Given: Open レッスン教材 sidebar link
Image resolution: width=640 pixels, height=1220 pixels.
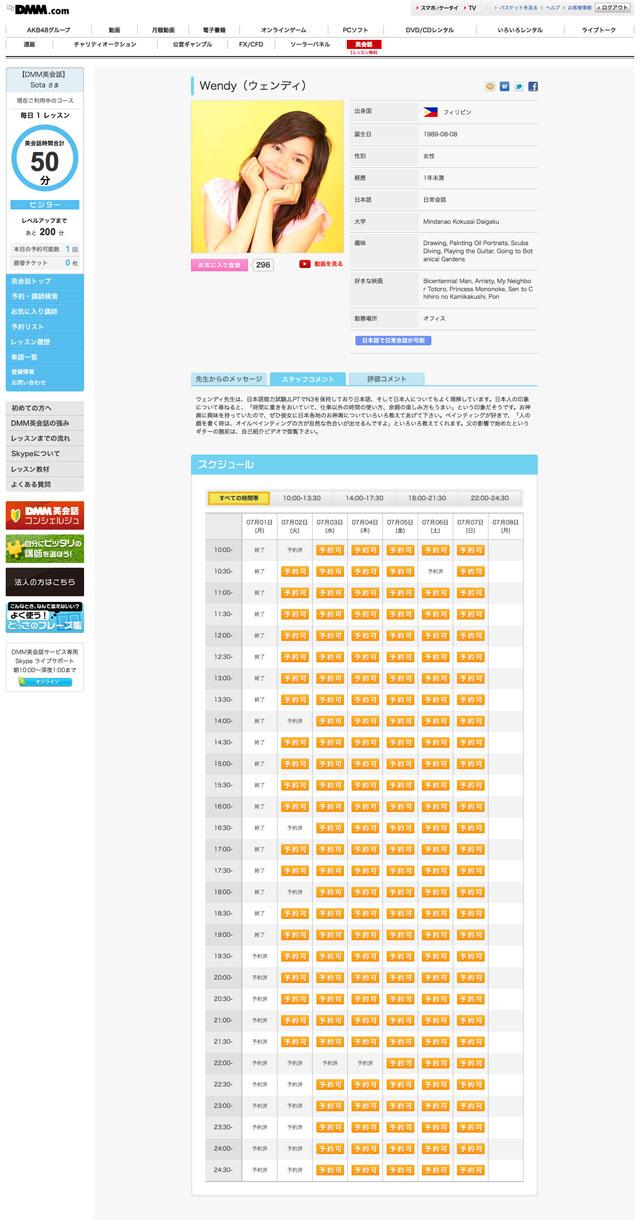Looking at the screenshot, I should pos(45,468).
